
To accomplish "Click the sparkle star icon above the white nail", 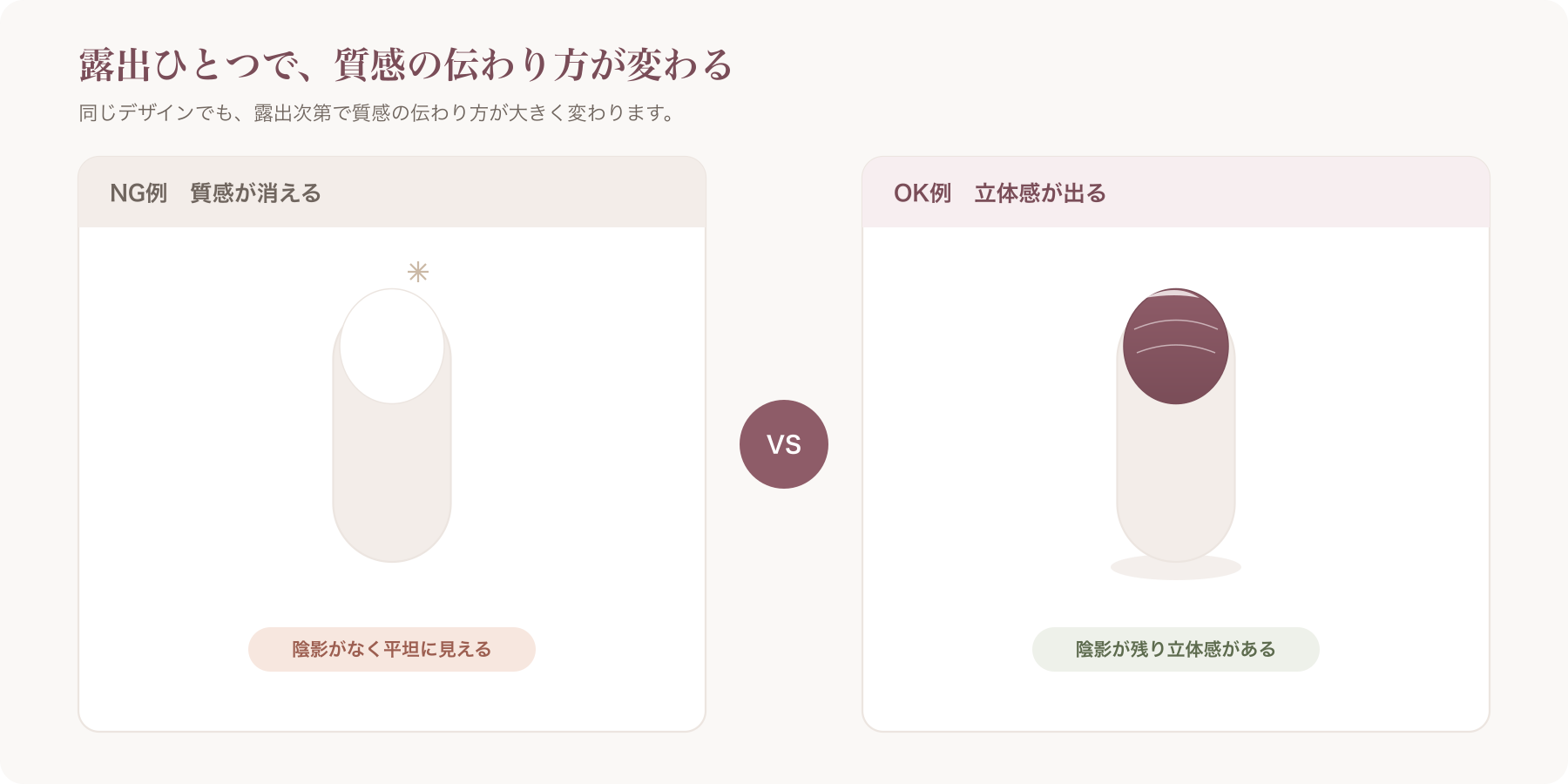I will (418, 272).
